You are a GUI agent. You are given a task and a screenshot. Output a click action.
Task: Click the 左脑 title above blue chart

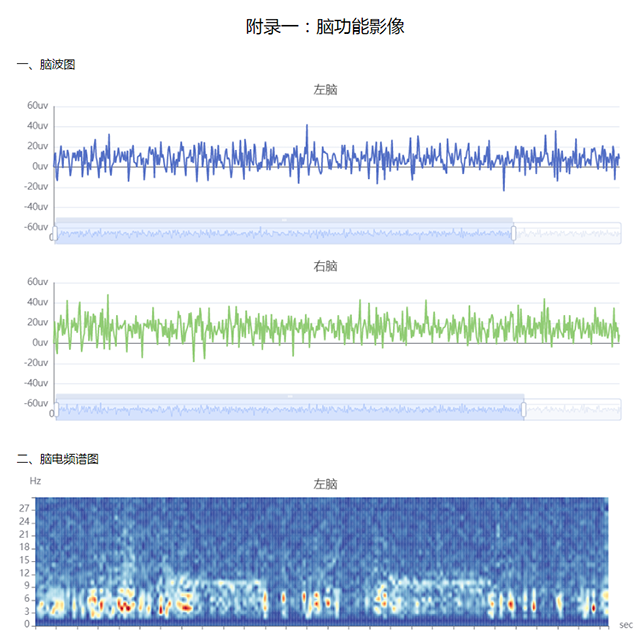[x=325, y=90]
